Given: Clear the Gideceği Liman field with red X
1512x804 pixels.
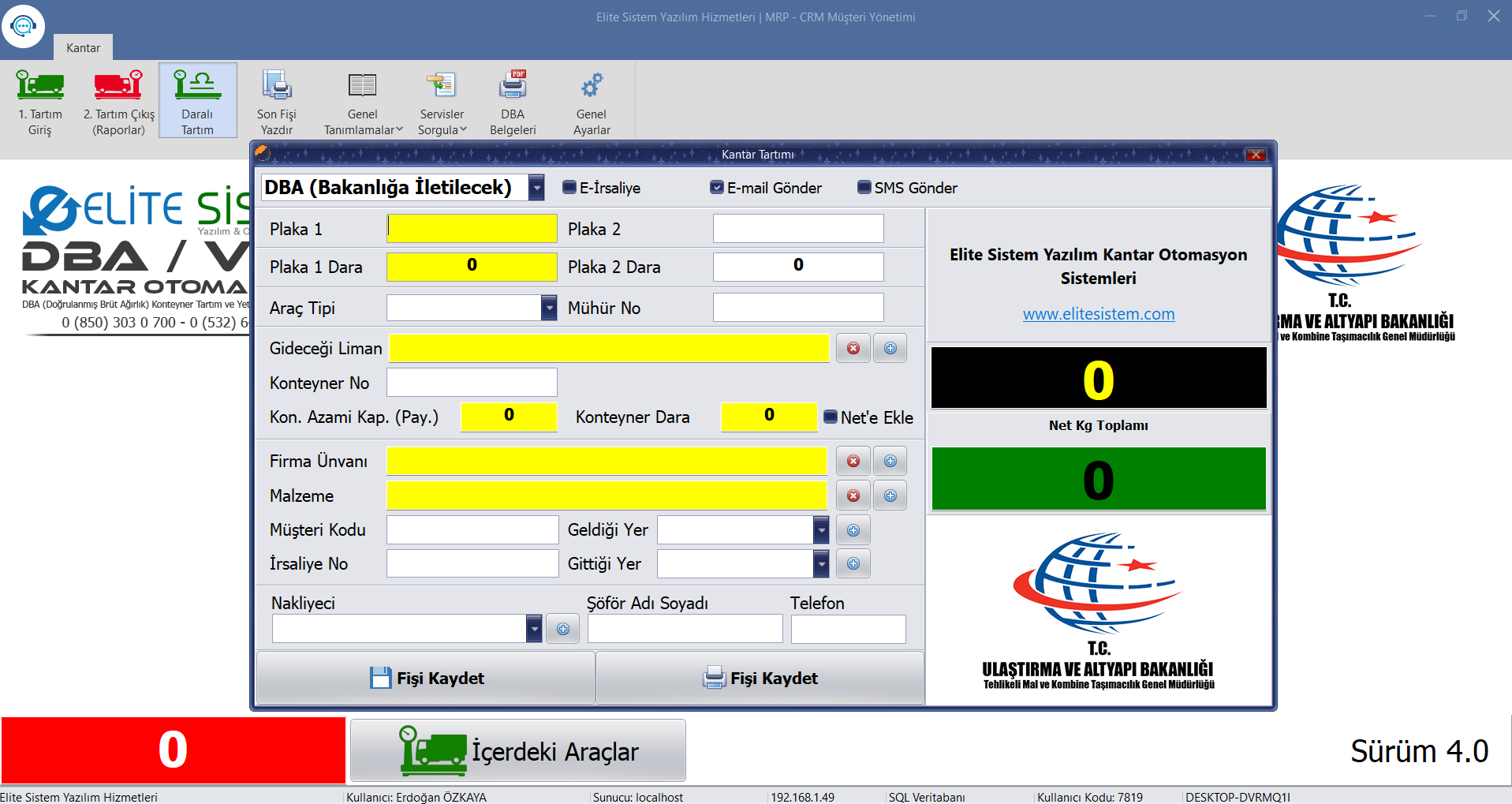Looking at the screenshot, I should click(853, 348).
